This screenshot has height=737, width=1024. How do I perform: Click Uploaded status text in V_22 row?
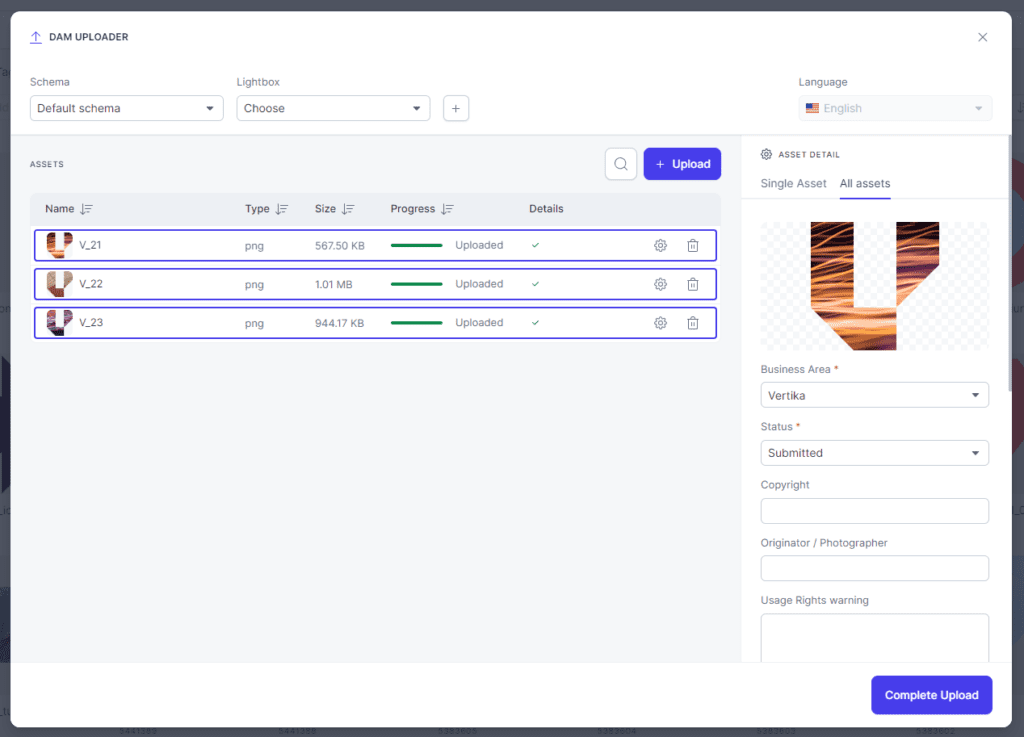[x=479, y=284]
